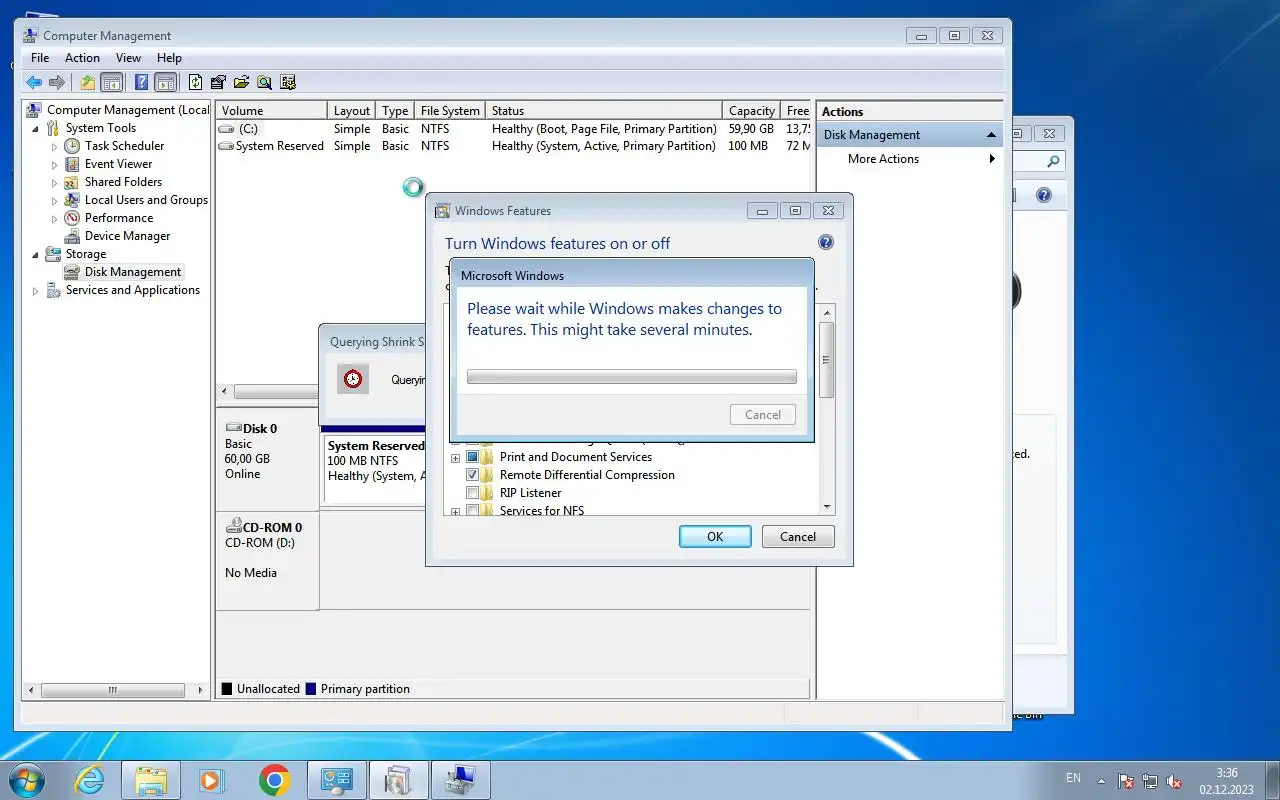Click Cancel in Windows Features dialog

click(798, 536)
